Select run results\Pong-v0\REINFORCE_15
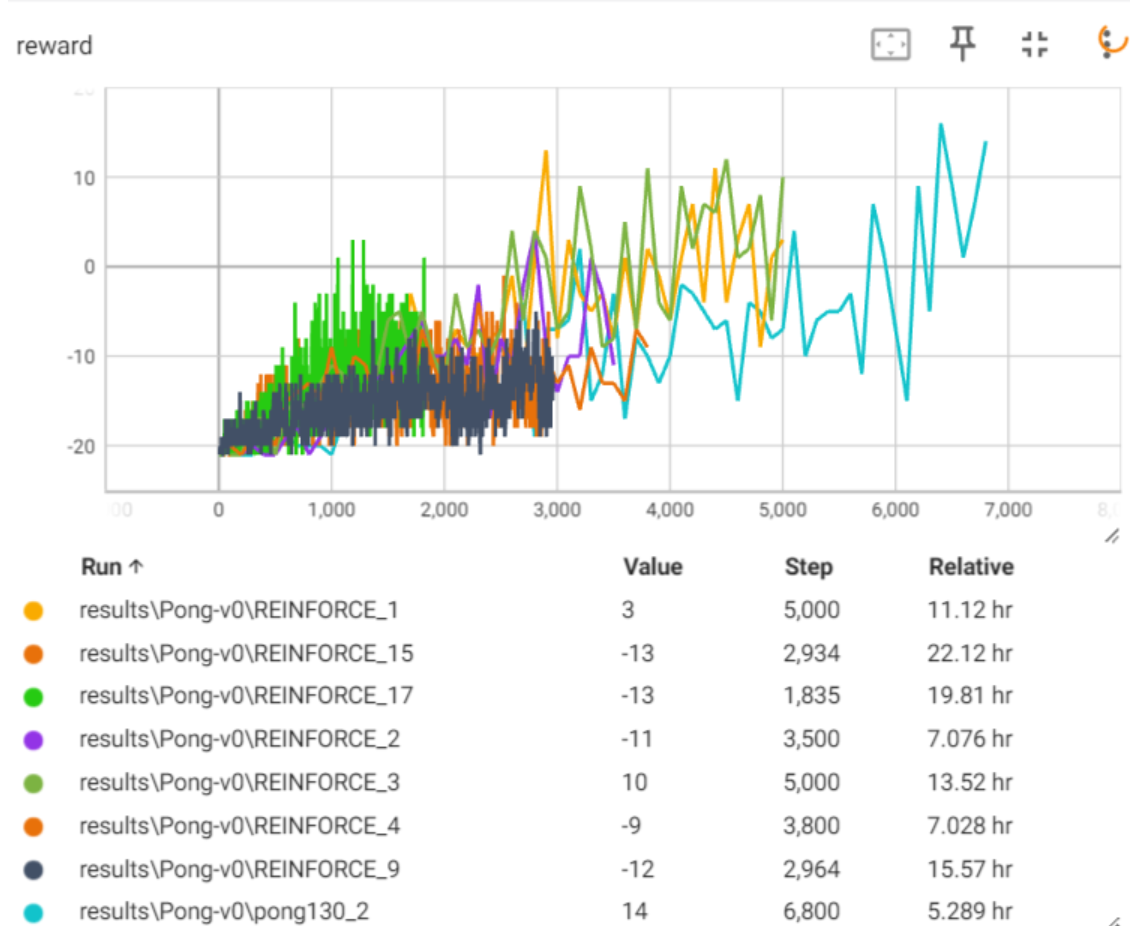This screenshot has height=926, width=1130. (x=246, y=654)
